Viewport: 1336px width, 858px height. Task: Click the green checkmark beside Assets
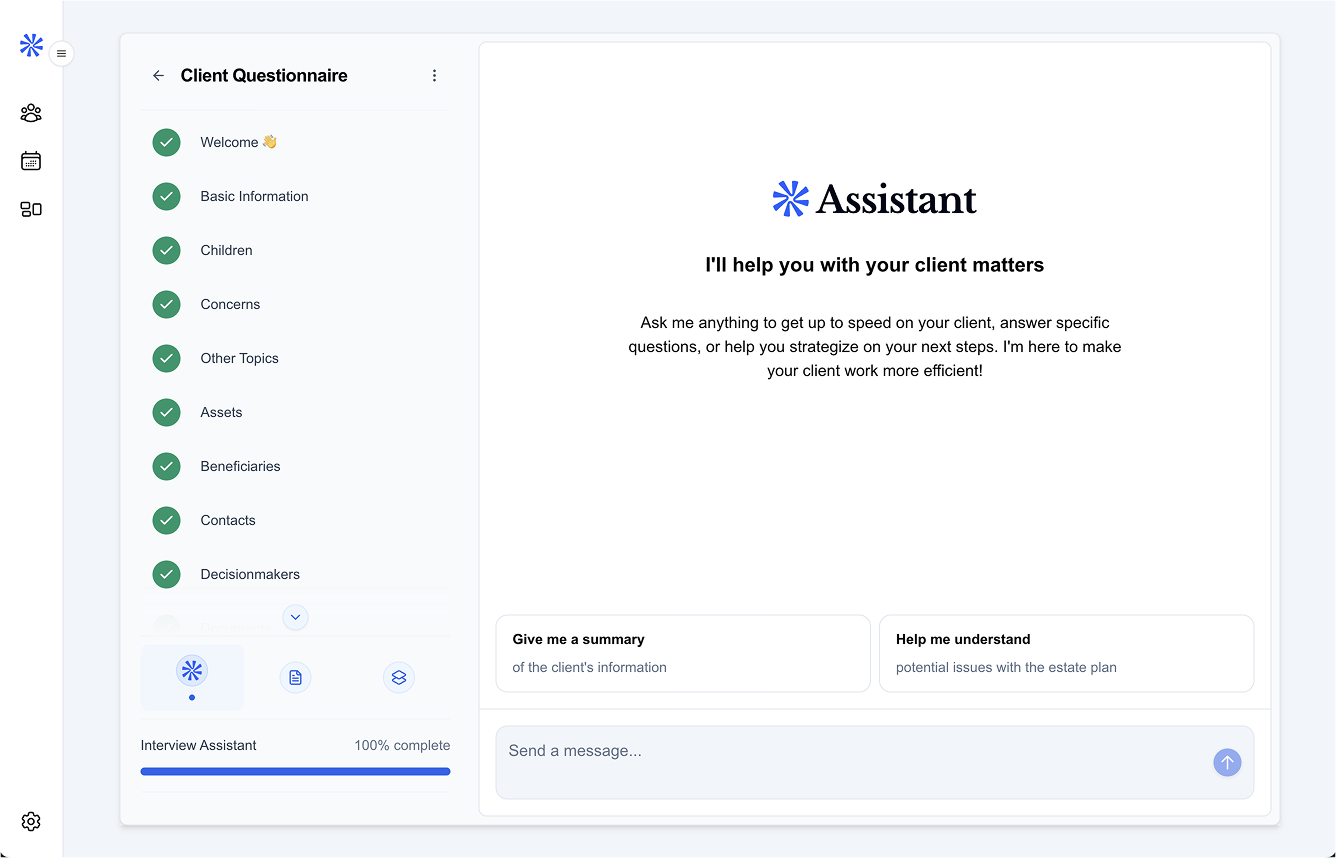click(166, 412)
